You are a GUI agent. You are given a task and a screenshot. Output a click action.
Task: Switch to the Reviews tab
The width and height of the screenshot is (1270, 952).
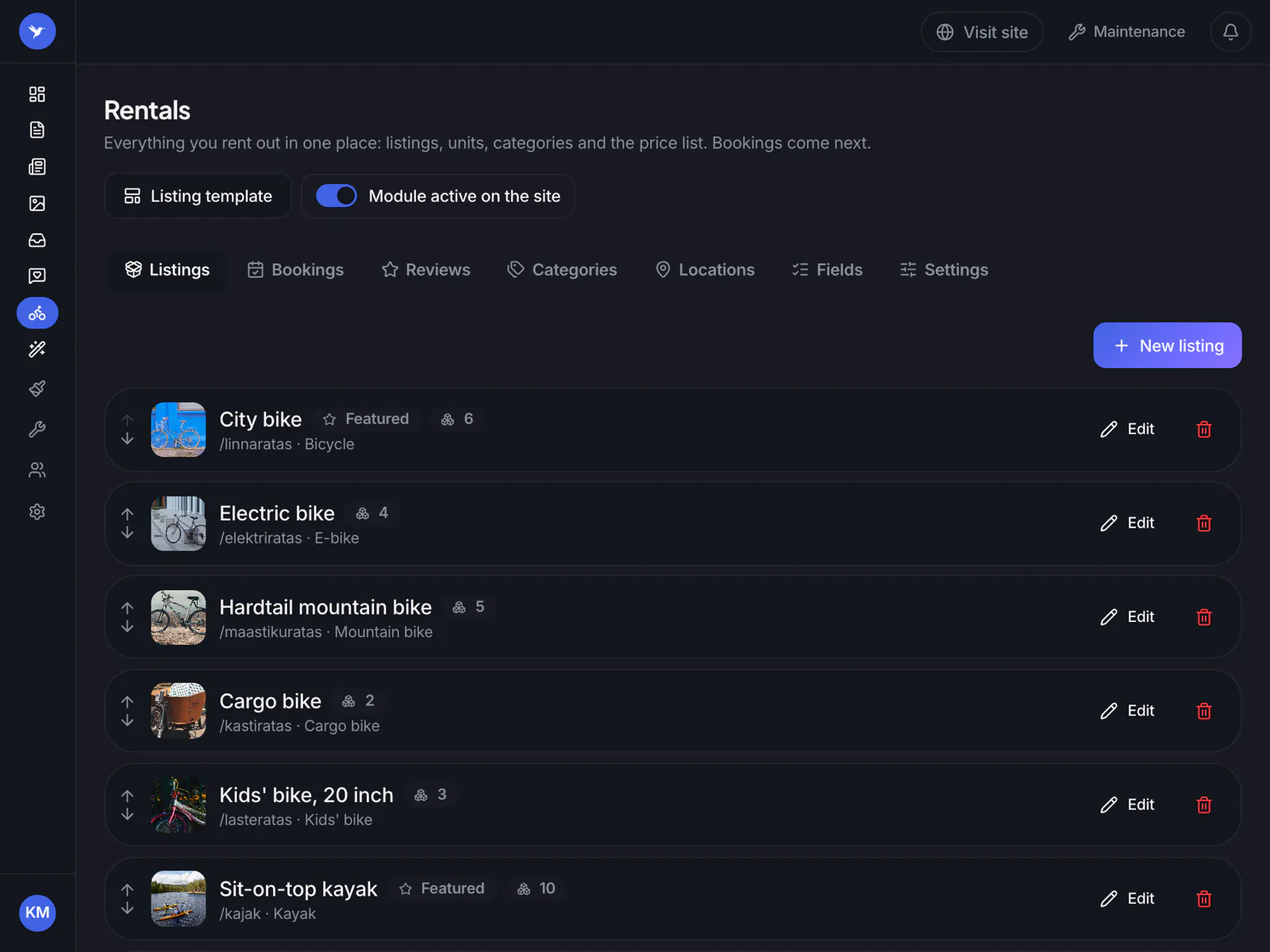click(425, 270)
